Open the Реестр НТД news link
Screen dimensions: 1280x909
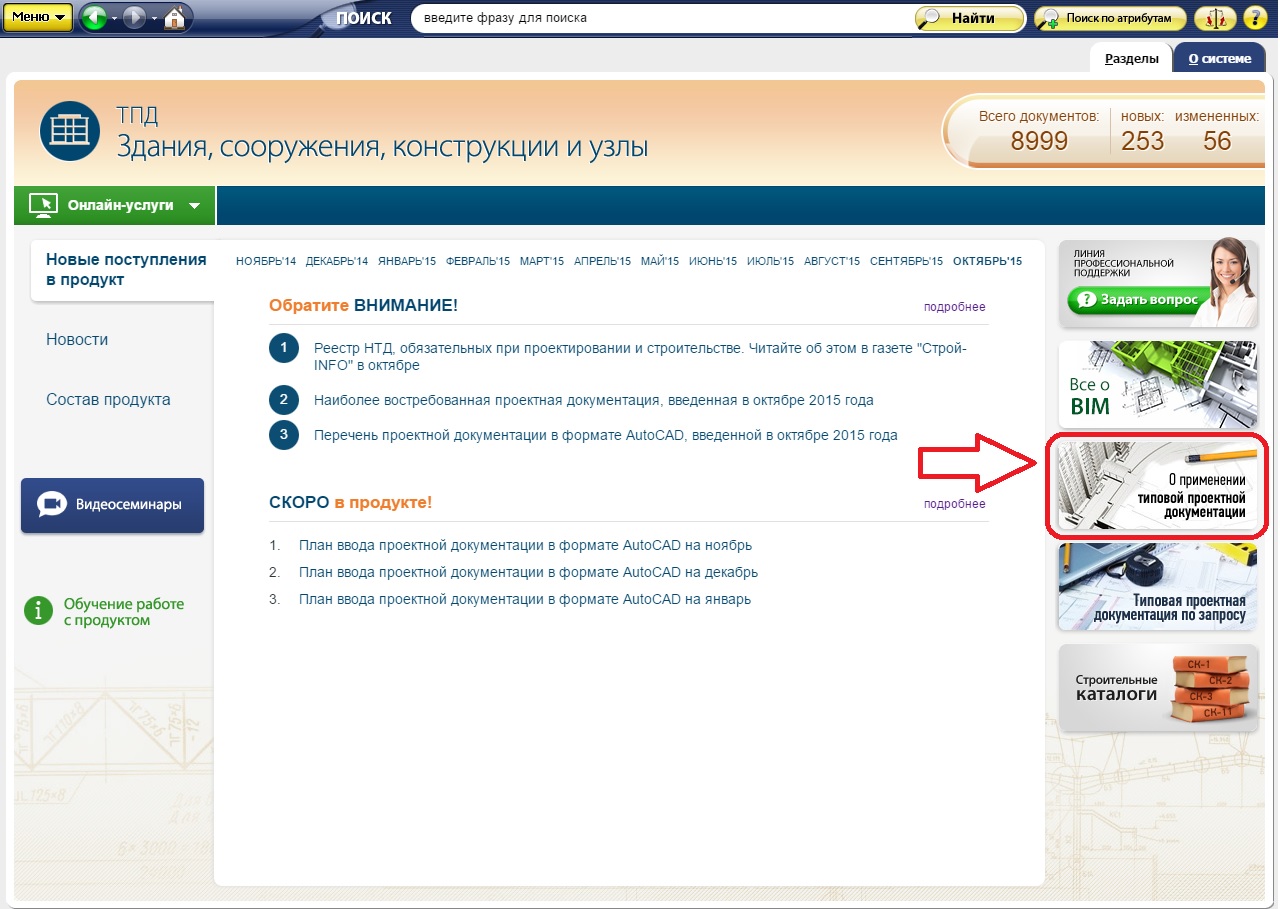(x=640, y=356)
